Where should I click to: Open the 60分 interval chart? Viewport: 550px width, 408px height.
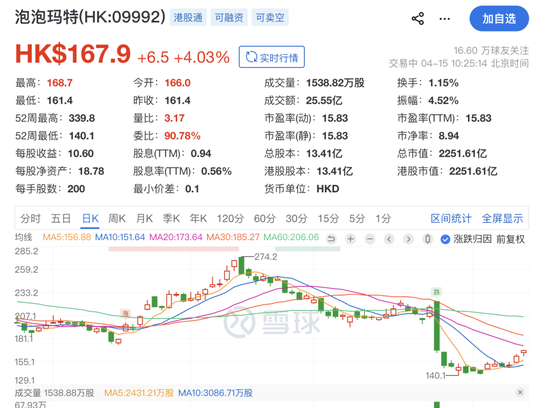tap(265, 219)
